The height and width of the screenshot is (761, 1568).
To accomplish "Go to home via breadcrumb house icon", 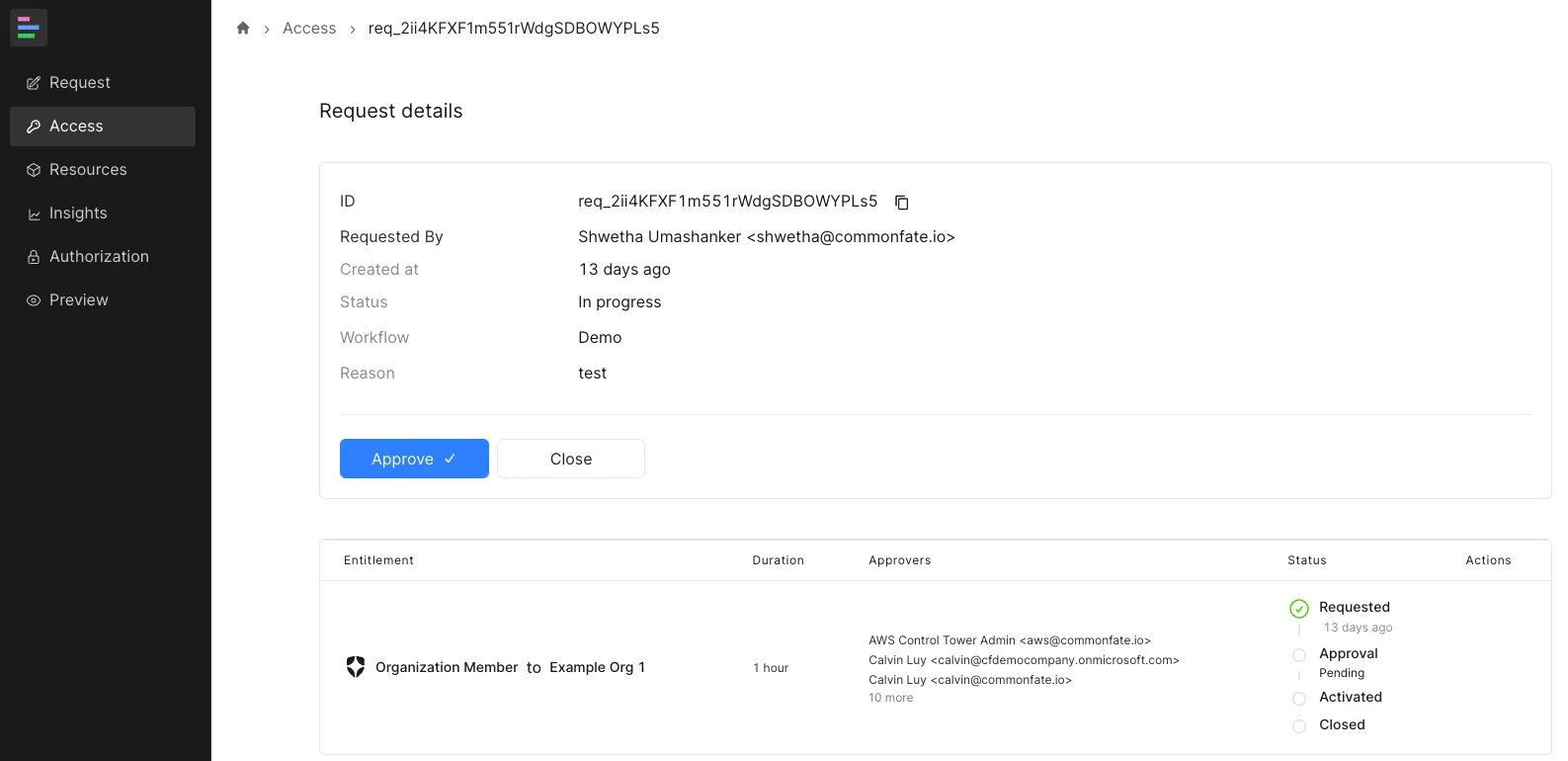I will [x=243, y=29].
